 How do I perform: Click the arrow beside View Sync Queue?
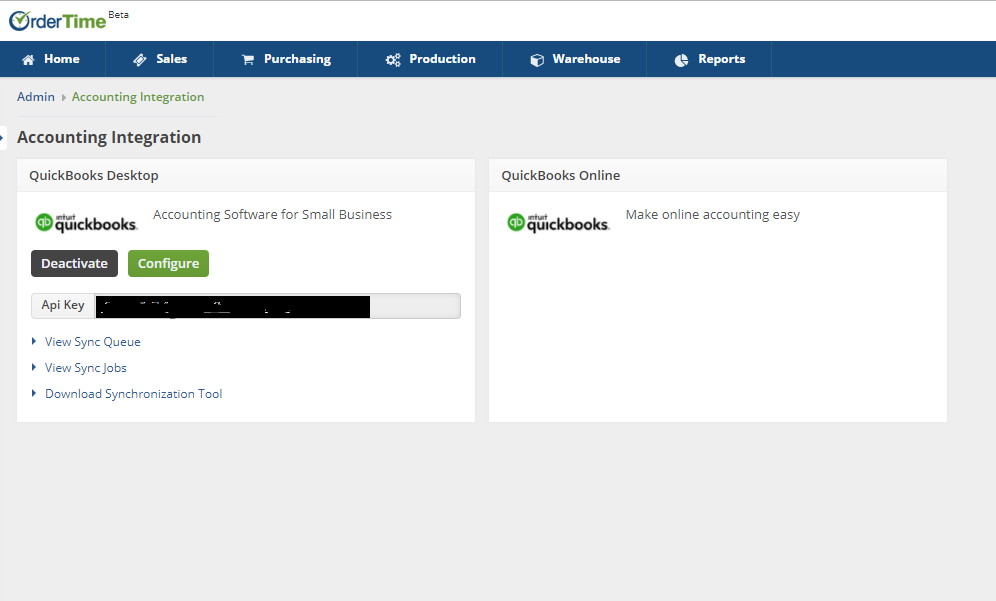[x=34, y=341]
